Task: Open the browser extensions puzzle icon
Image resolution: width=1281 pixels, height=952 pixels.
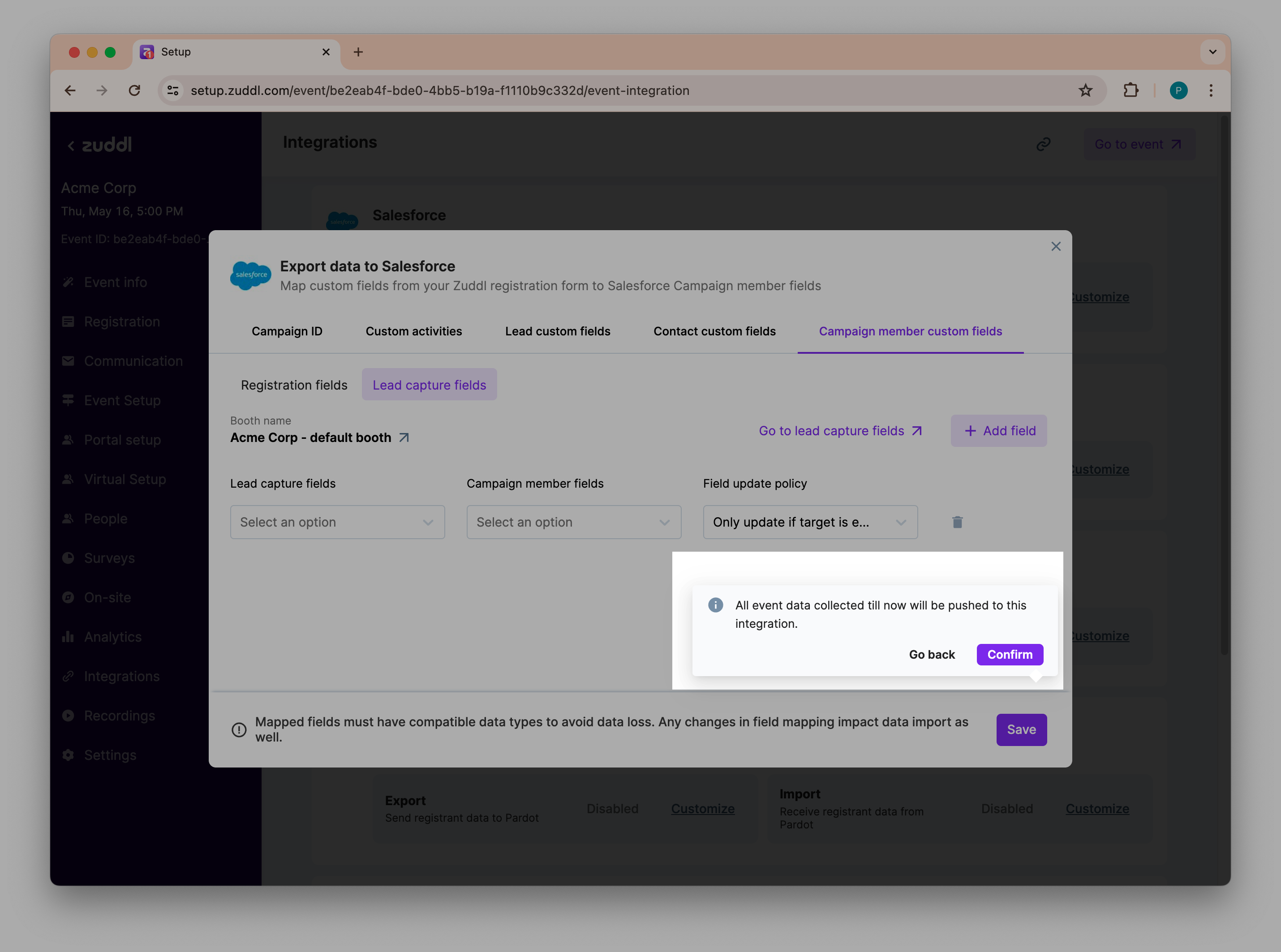Action: (x=1131, y=90)
